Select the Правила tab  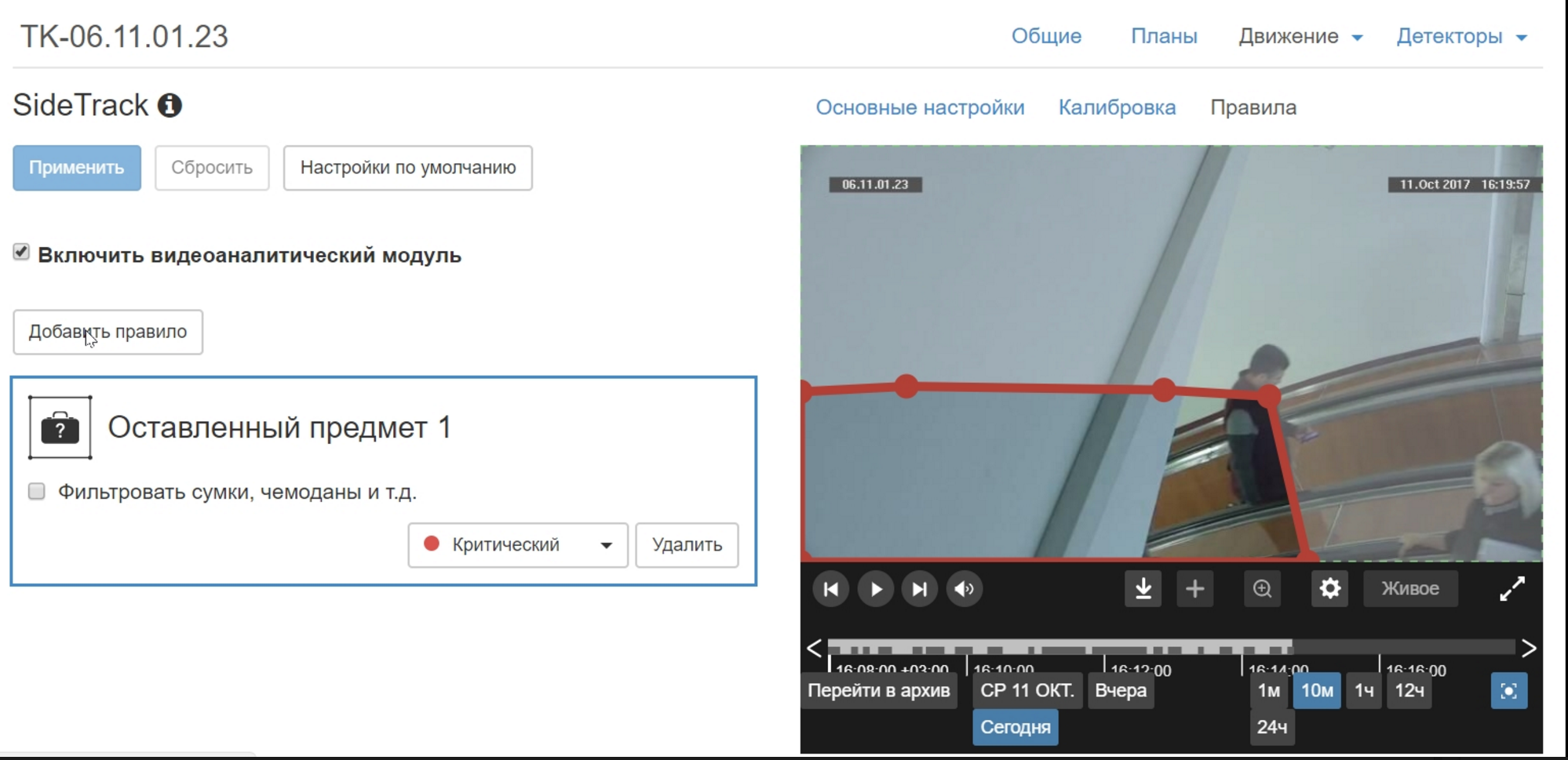tap(1253, 107)
